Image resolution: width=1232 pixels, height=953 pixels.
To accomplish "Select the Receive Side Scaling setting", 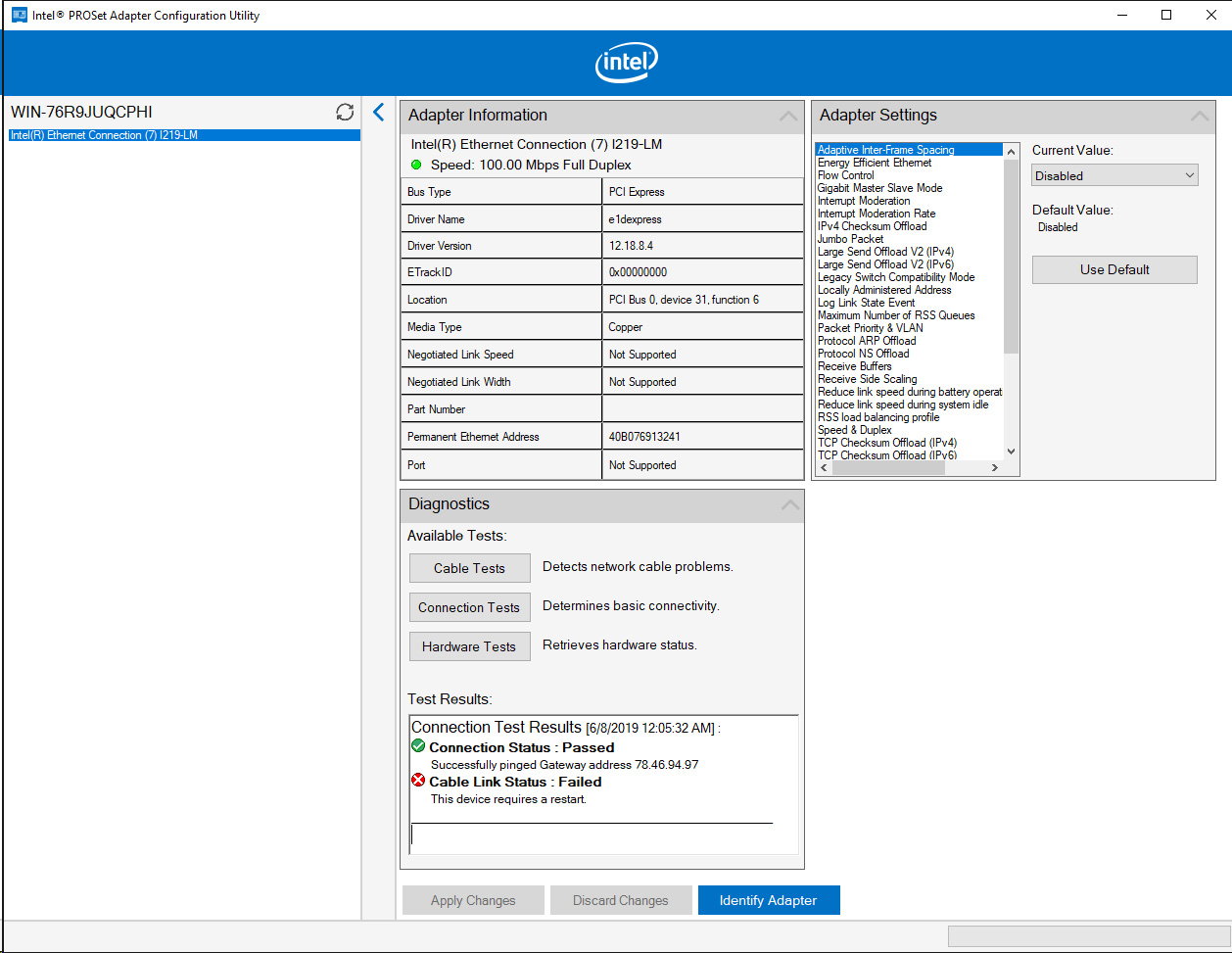I will 909,379.
